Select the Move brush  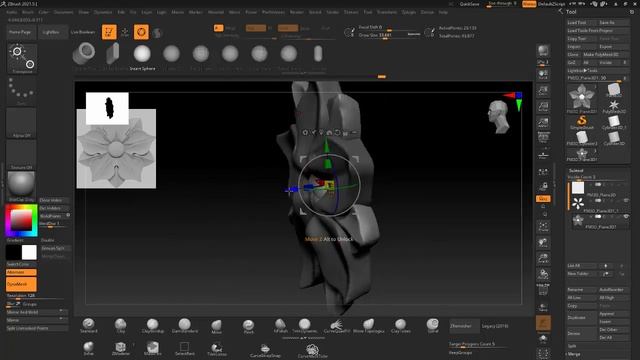click(216, 326)
